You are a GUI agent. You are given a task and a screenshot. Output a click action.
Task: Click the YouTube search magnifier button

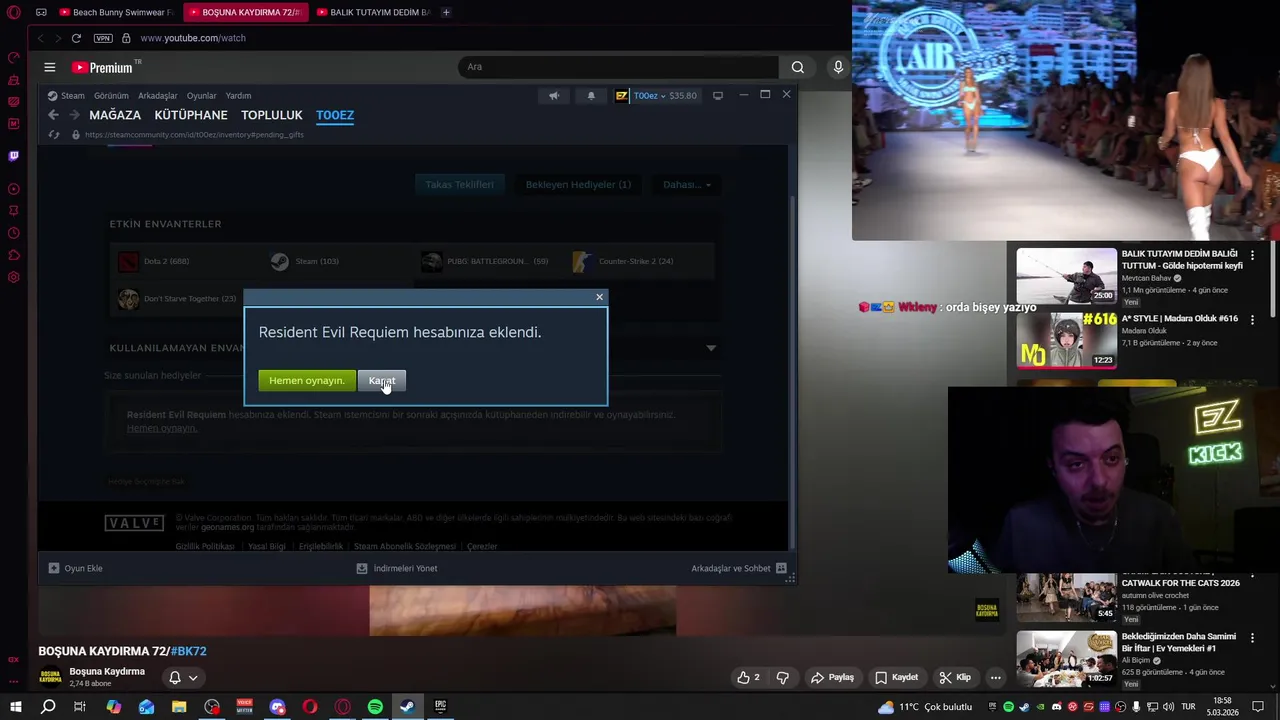797,67
